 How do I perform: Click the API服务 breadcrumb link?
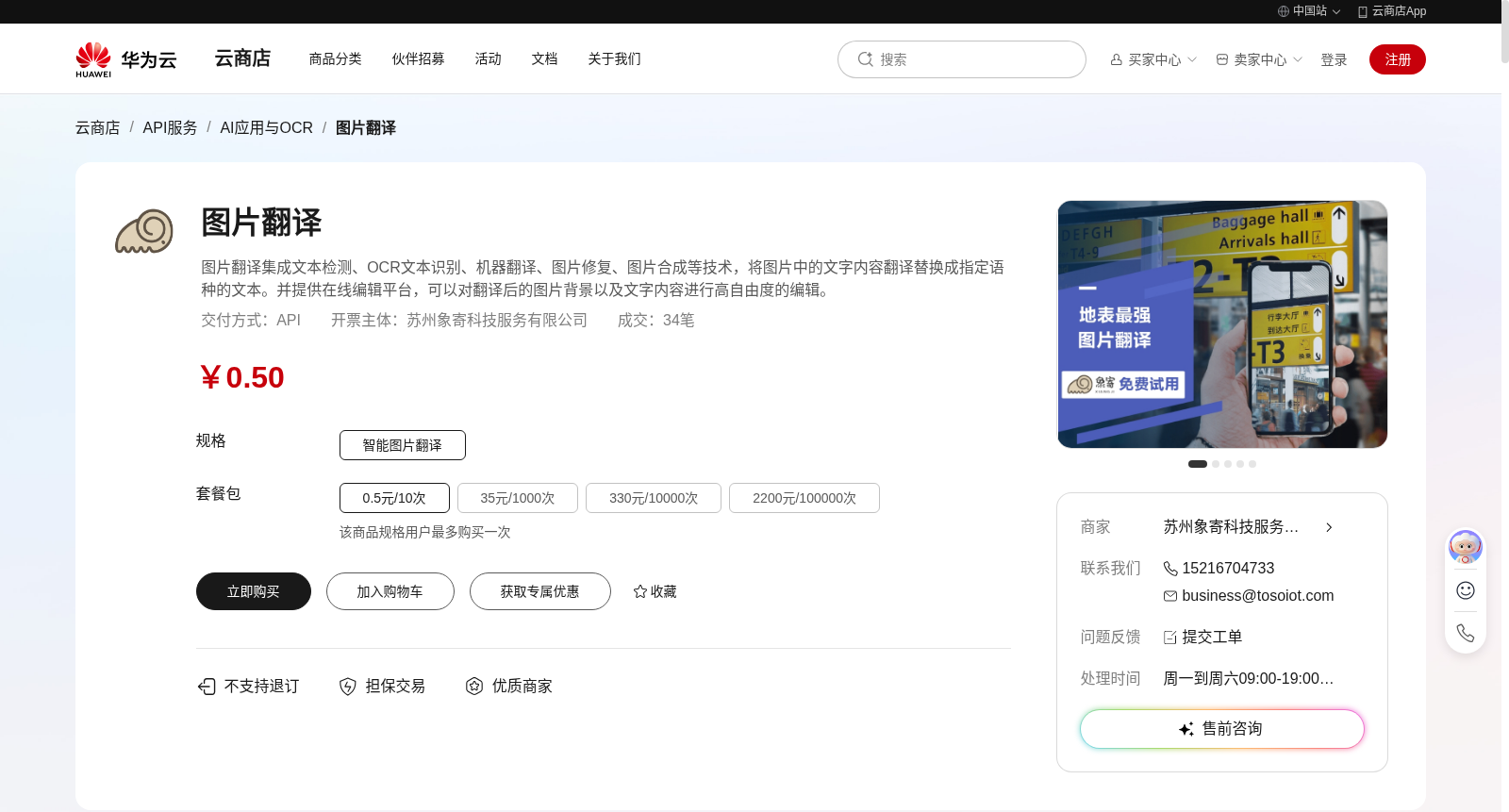pyautogui.click(x=170, y=127)
